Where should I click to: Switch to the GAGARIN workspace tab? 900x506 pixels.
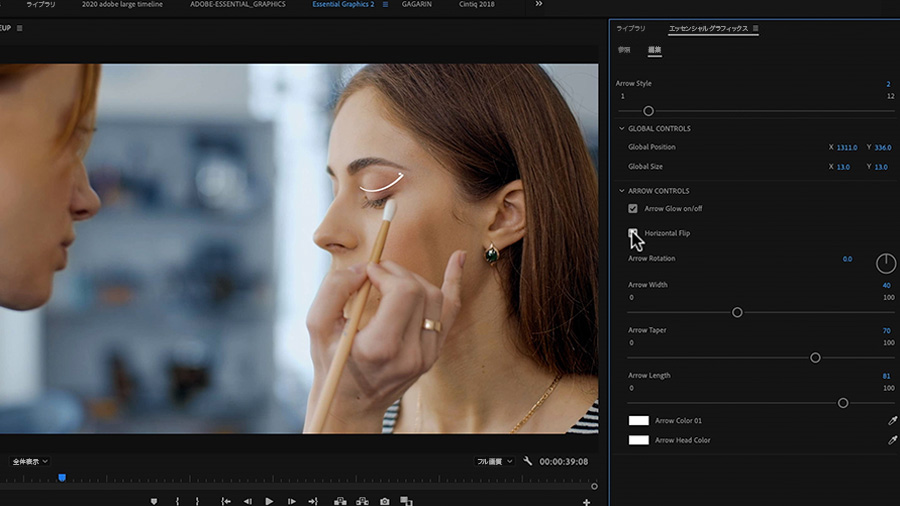(x=417, y=5)
